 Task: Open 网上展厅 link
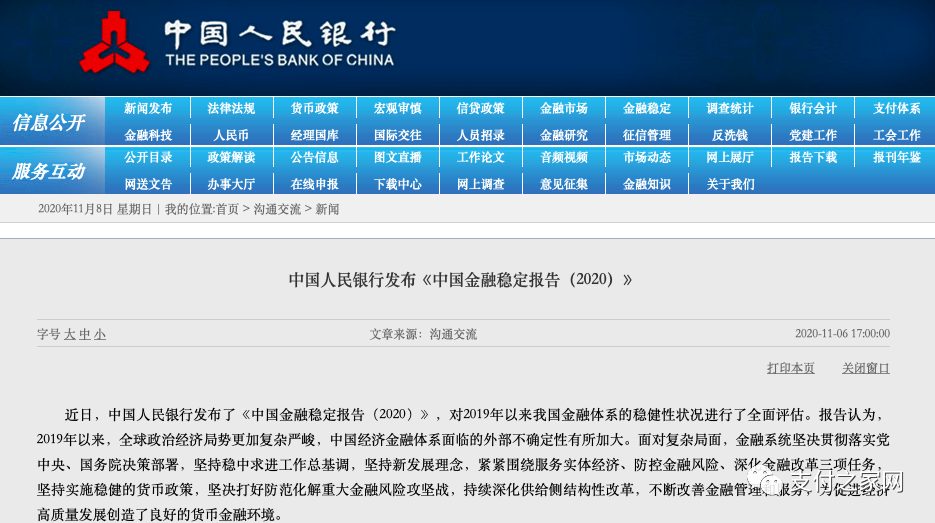click(x=730, y=157)
